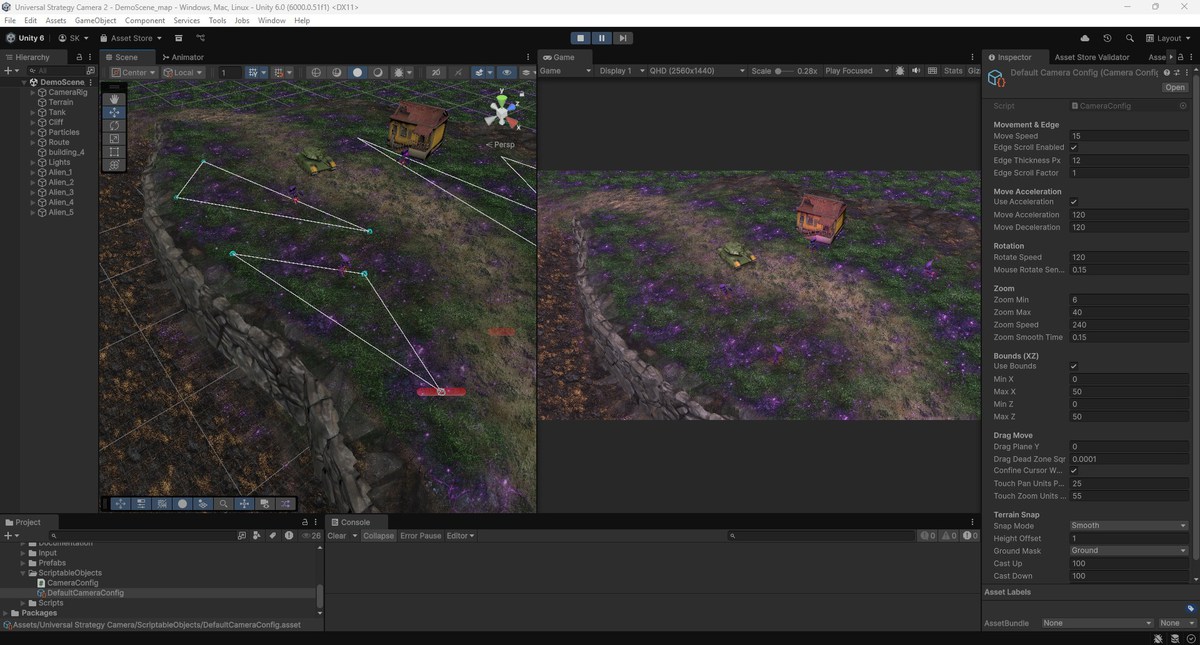This screenshot has width=1200, height=645.
Task: Select the Rotate tool in Scene overlay
Action: [x=114, y=126]
